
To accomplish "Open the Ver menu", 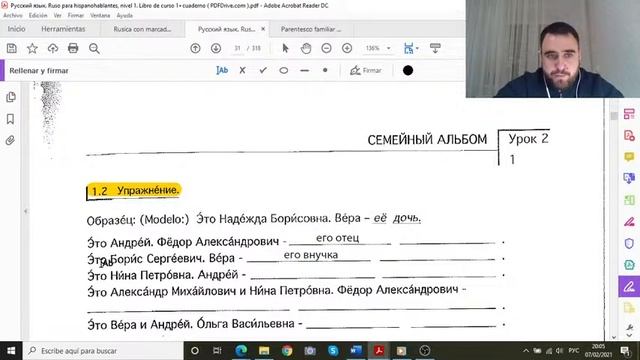I will [x=58, y=16].
